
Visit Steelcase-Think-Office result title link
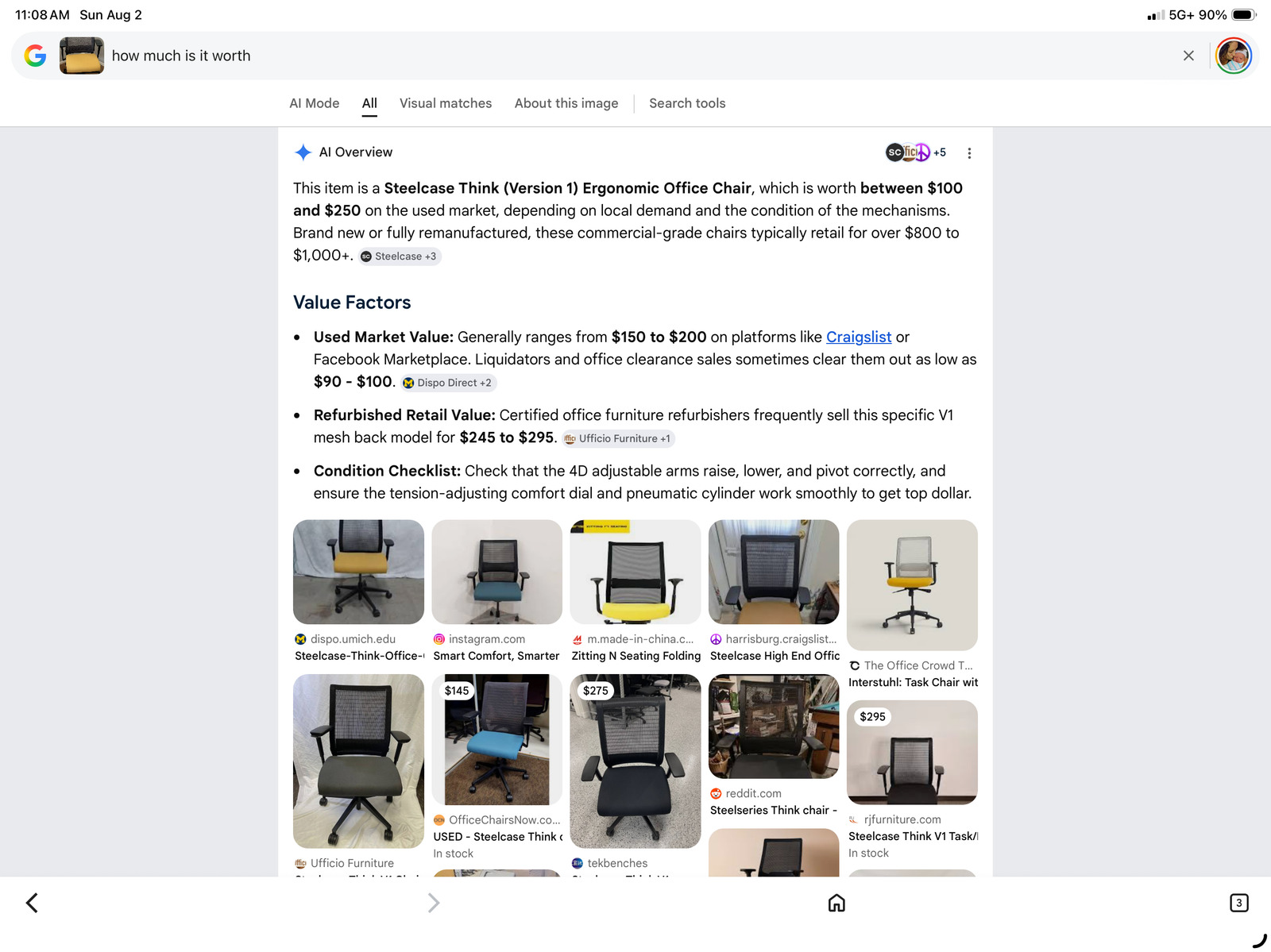pos(359,656)
